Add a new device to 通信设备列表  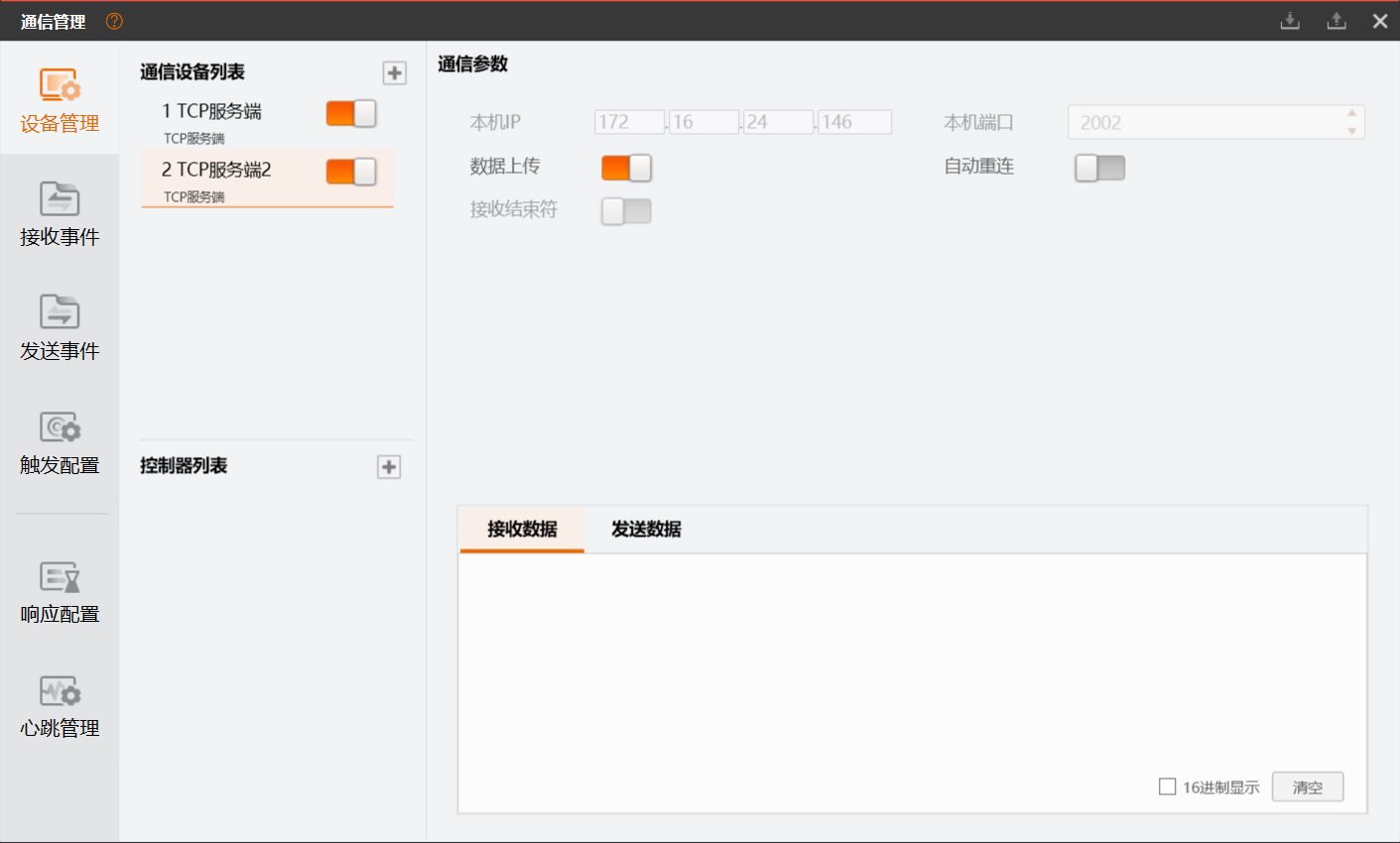395,72
